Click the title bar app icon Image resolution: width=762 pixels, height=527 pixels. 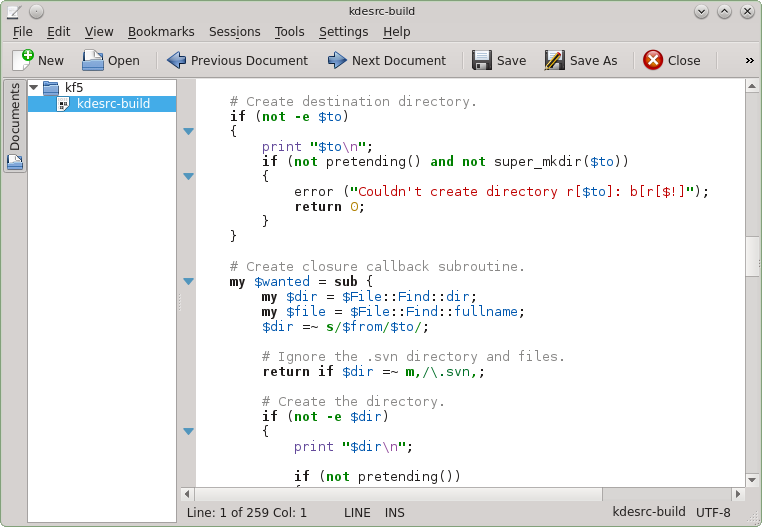coord(14,11)
